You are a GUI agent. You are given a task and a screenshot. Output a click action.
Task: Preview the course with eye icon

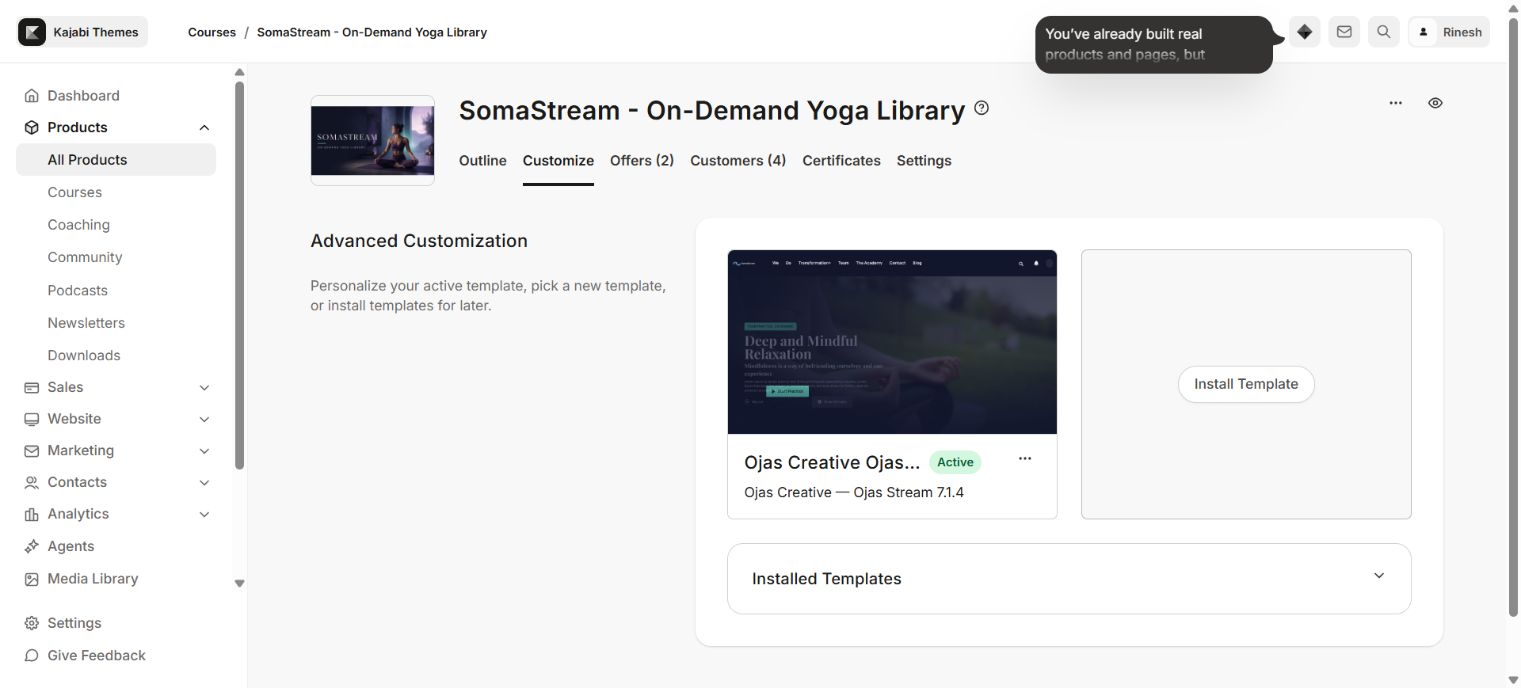pos(1435,103)
